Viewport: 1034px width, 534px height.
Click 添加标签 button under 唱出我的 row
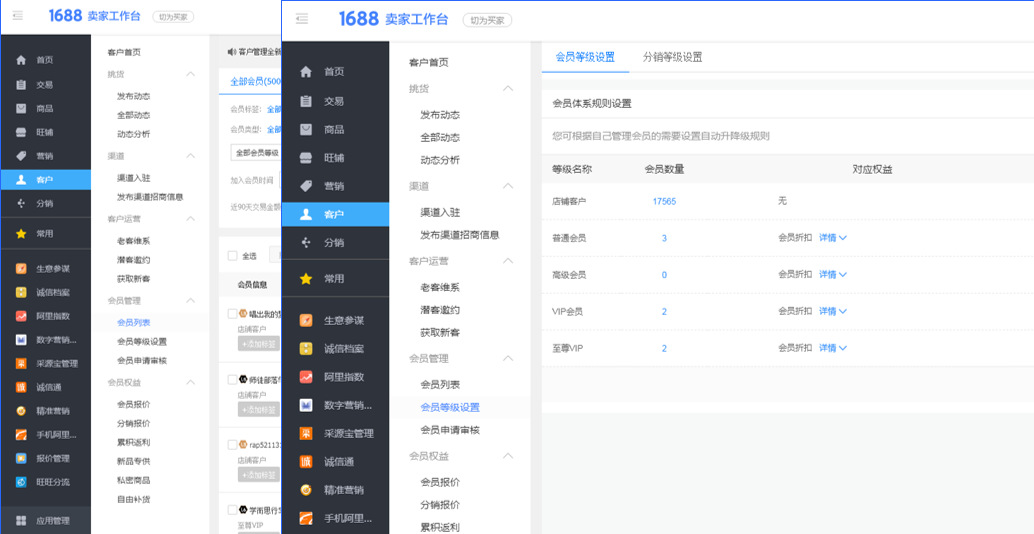tap(258, 343)
